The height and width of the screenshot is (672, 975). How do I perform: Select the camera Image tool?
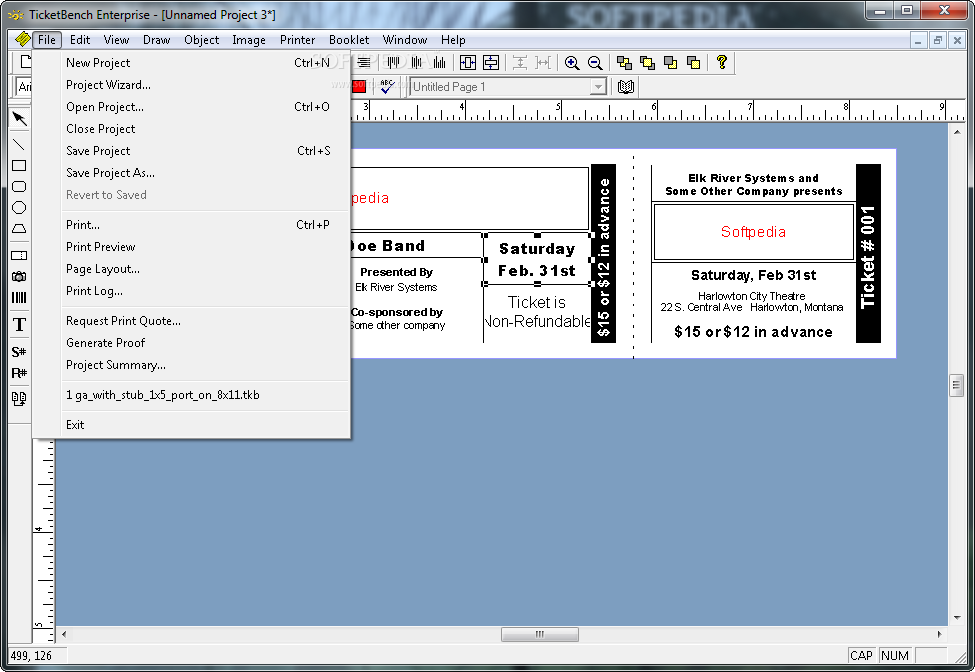19,277
